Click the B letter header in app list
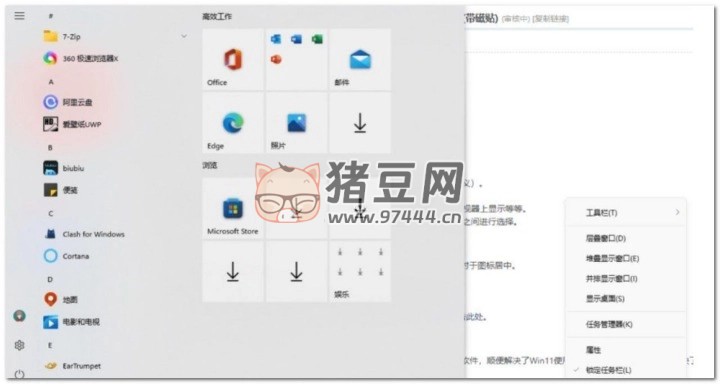This screenshot has width=720, height=384. tap(51, 147)
